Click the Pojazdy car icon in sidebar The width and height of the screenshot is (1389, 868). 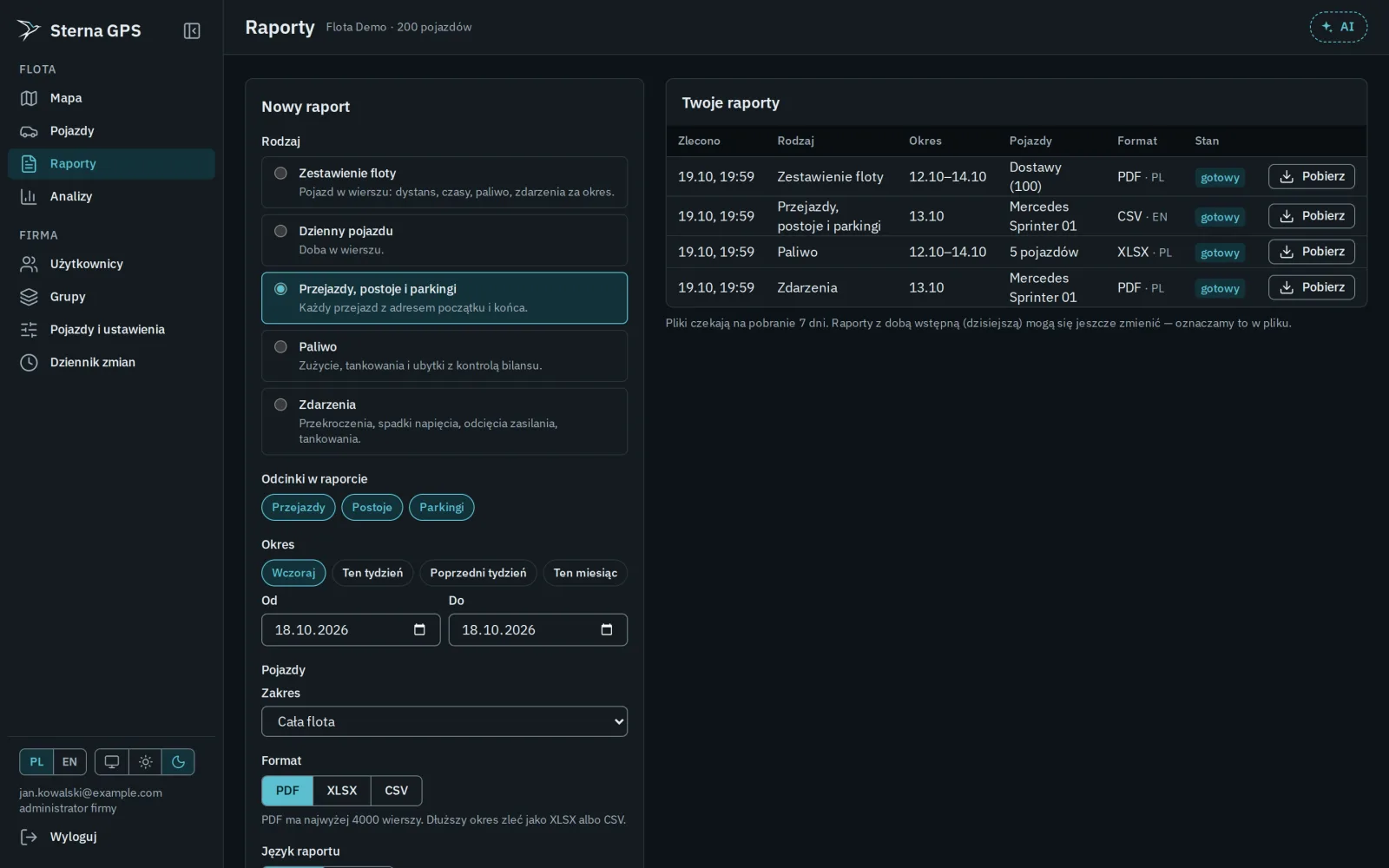pyautogui.click(x=29, y=131)
